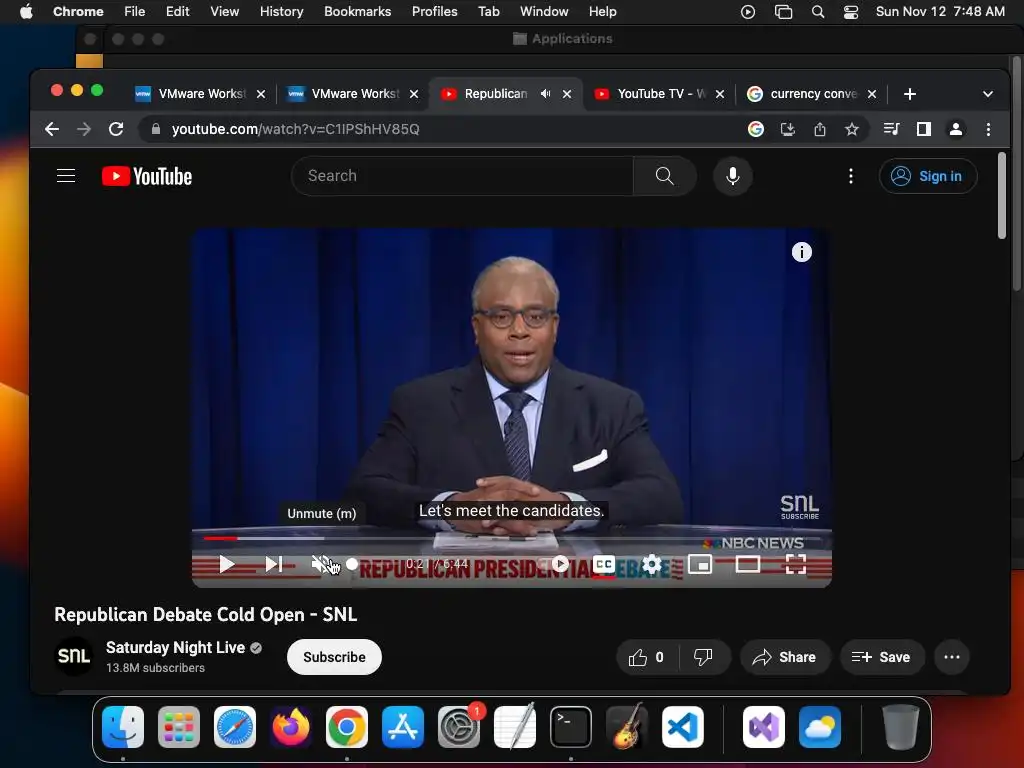Unmute the video with the speaker icon

pyautogui.click(x=321, y=564)
